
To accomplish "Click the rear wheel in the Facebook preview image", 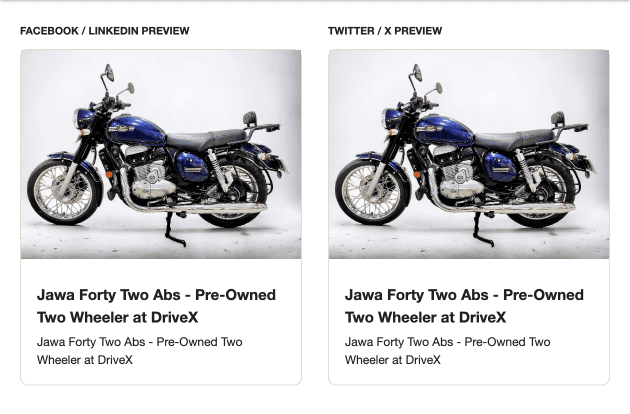I will [x=237, y=193].
